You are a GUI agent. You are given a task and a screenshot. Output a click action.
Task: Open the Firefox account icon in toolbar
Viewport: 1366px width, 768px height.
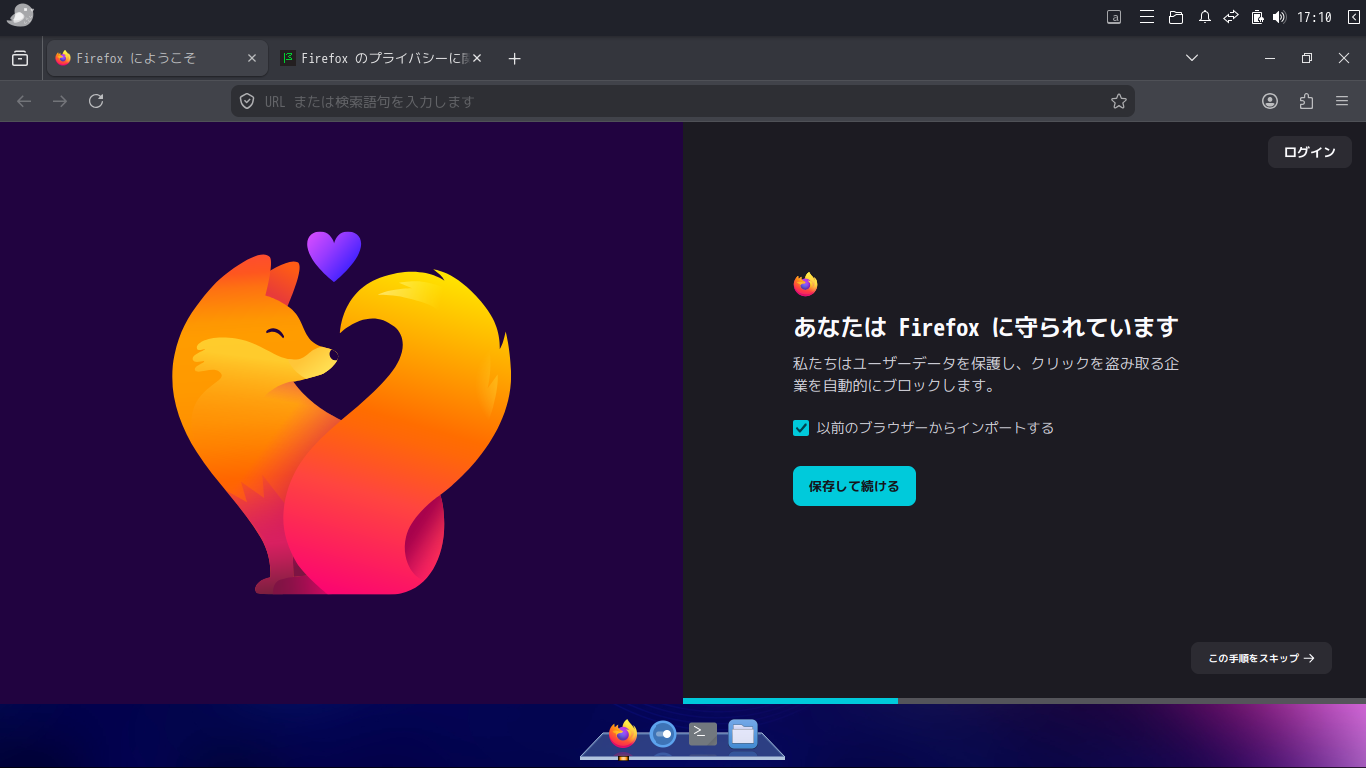[x=1270, y=101]
